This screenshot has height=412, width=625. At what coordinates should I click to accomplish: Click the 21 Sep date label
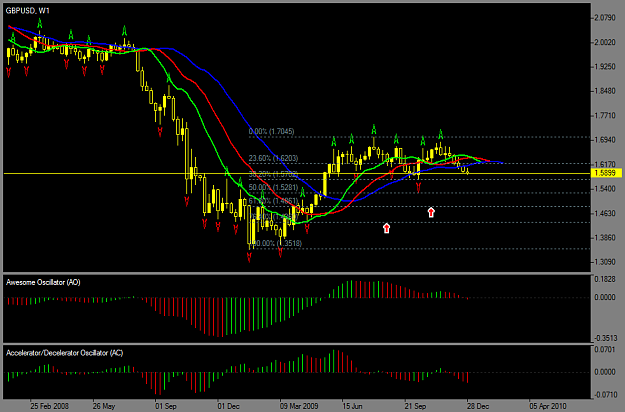(x=415, y=406)
